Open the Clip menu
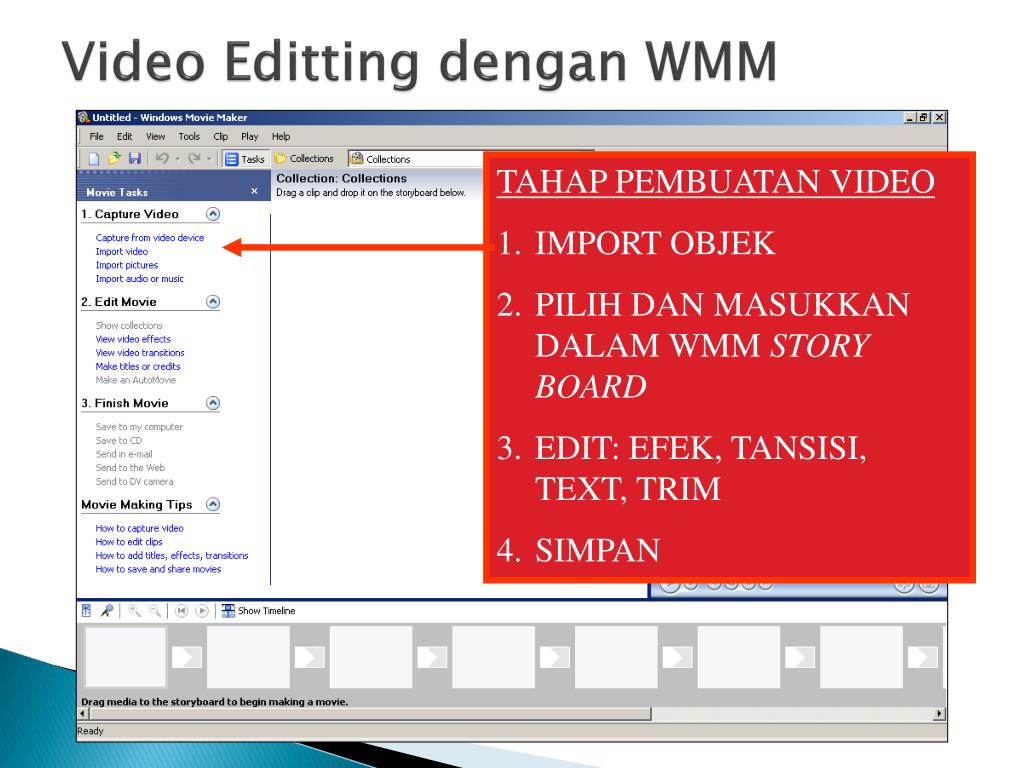 pyautogui.click(x=221, y=136)
